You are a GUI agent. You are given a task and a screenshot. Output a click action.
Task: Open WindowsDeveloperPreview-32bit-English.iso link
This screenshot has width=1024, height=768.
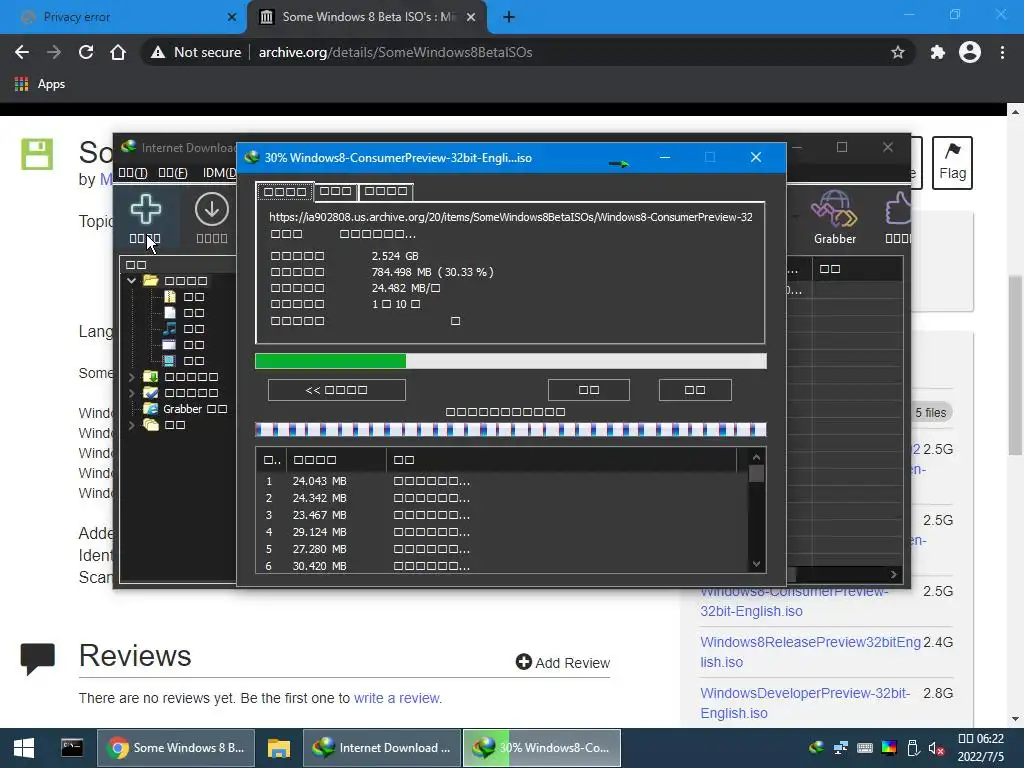click(x=805, y=703)
